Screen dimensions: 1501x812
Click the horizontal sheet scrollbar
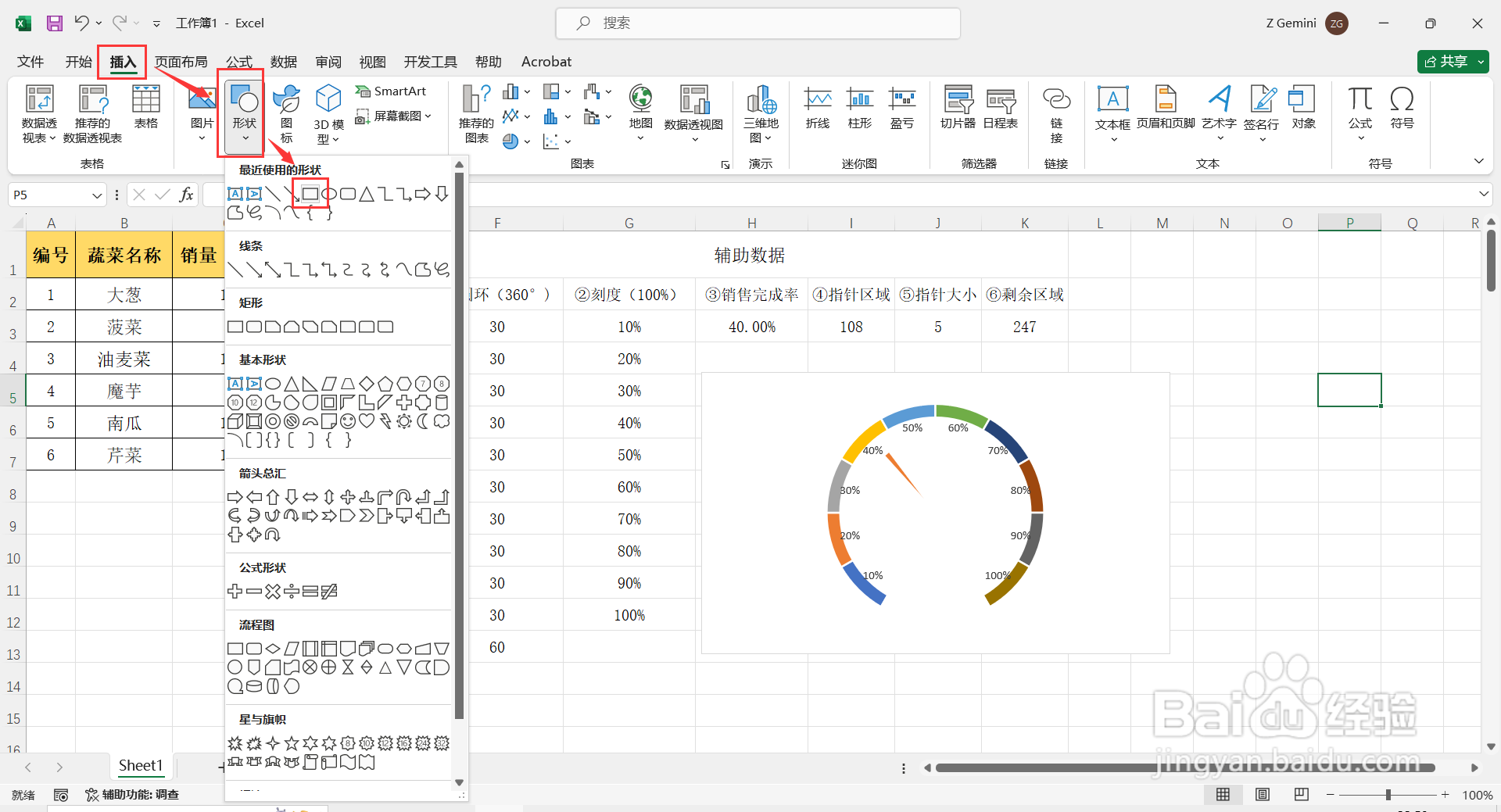tap(1184, 767)
